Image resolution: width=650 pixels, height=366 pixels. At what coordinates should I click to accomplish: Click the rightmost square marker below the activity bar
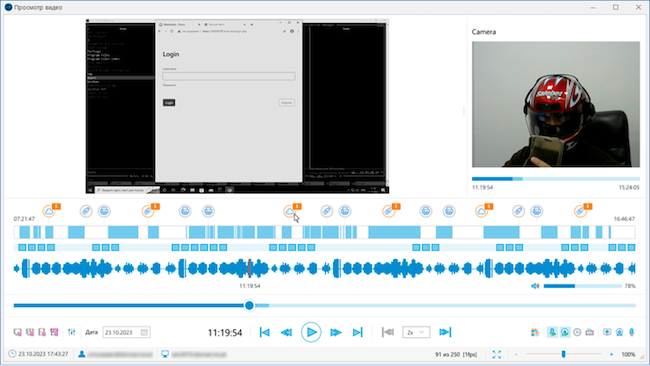[x=631, y=247]
